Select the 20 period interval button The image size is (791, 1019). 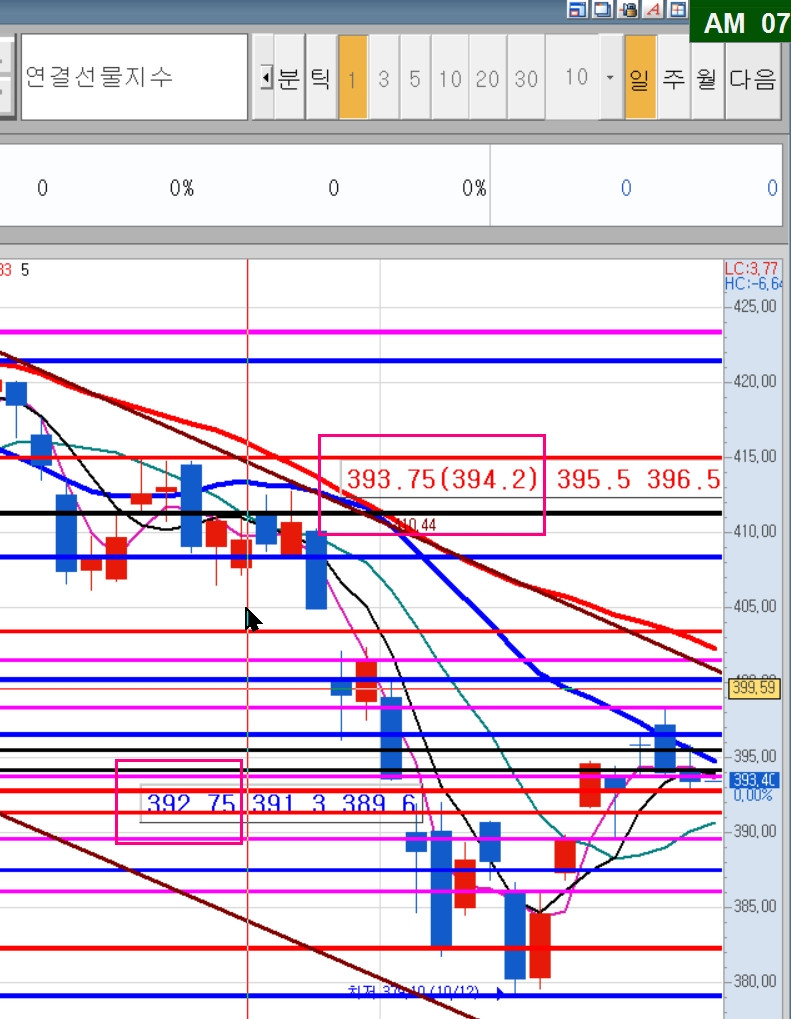coord(487,77)
